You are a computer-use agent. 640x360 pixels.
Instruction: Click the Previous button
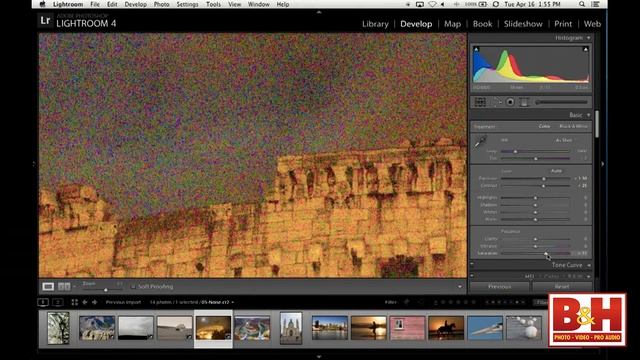tap(500, 287)
